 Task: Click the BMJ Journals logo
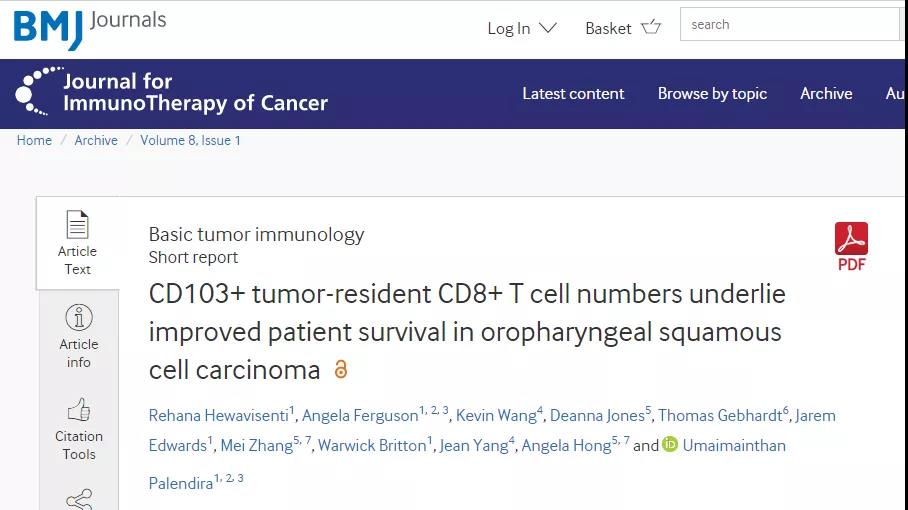point(90,29)
